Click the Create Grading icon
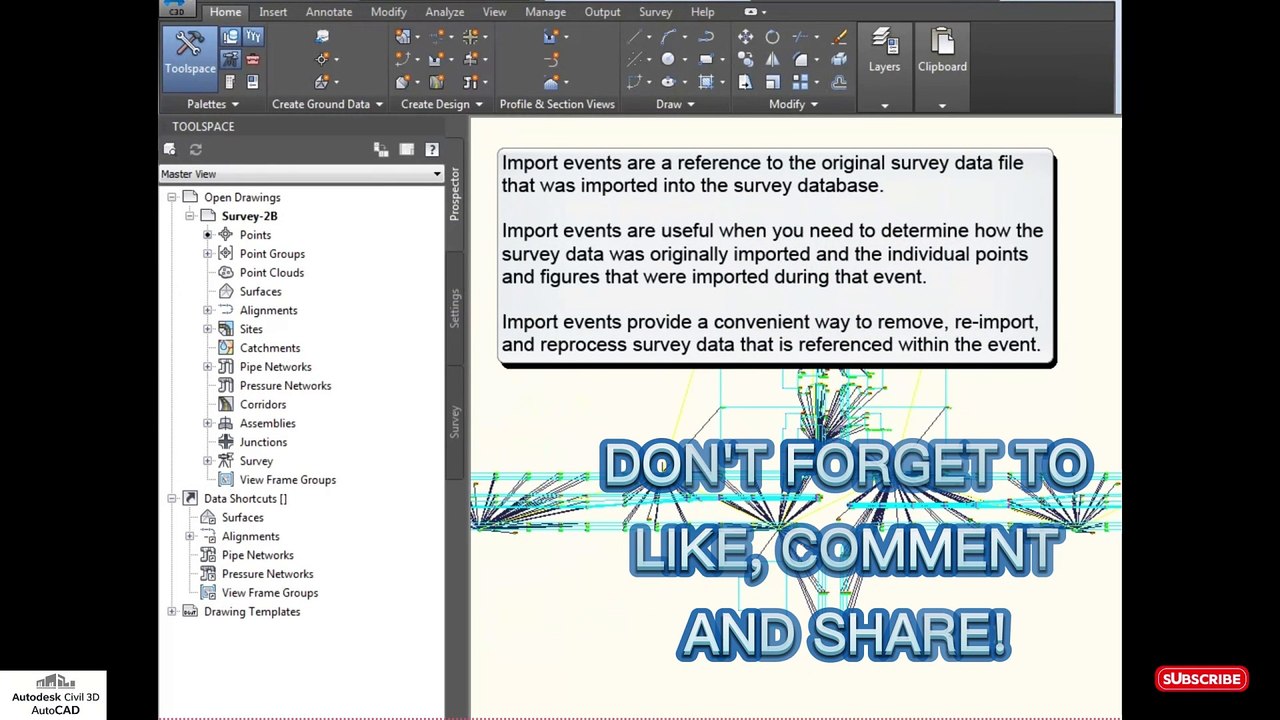This screenshot has height=720, width=1280. 402,83
